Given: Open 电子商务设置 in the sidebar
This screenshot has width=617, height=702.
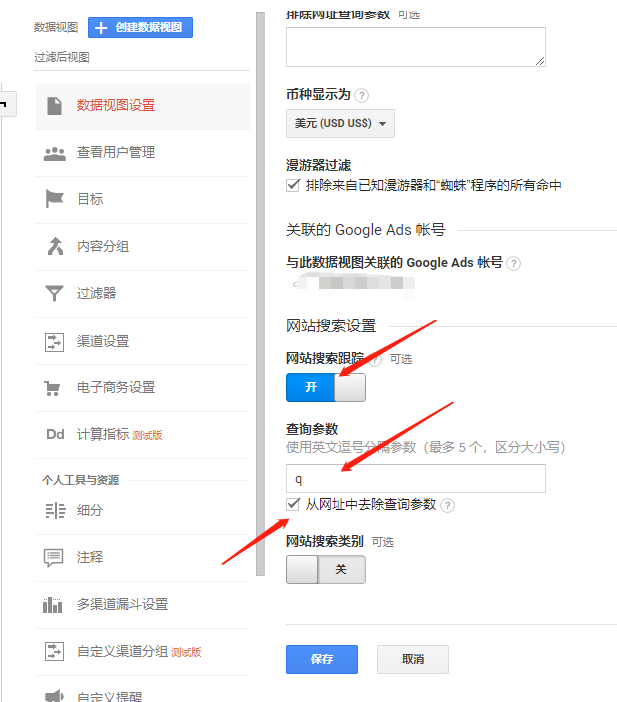Looking at the screenshot, I should [142, 388].
